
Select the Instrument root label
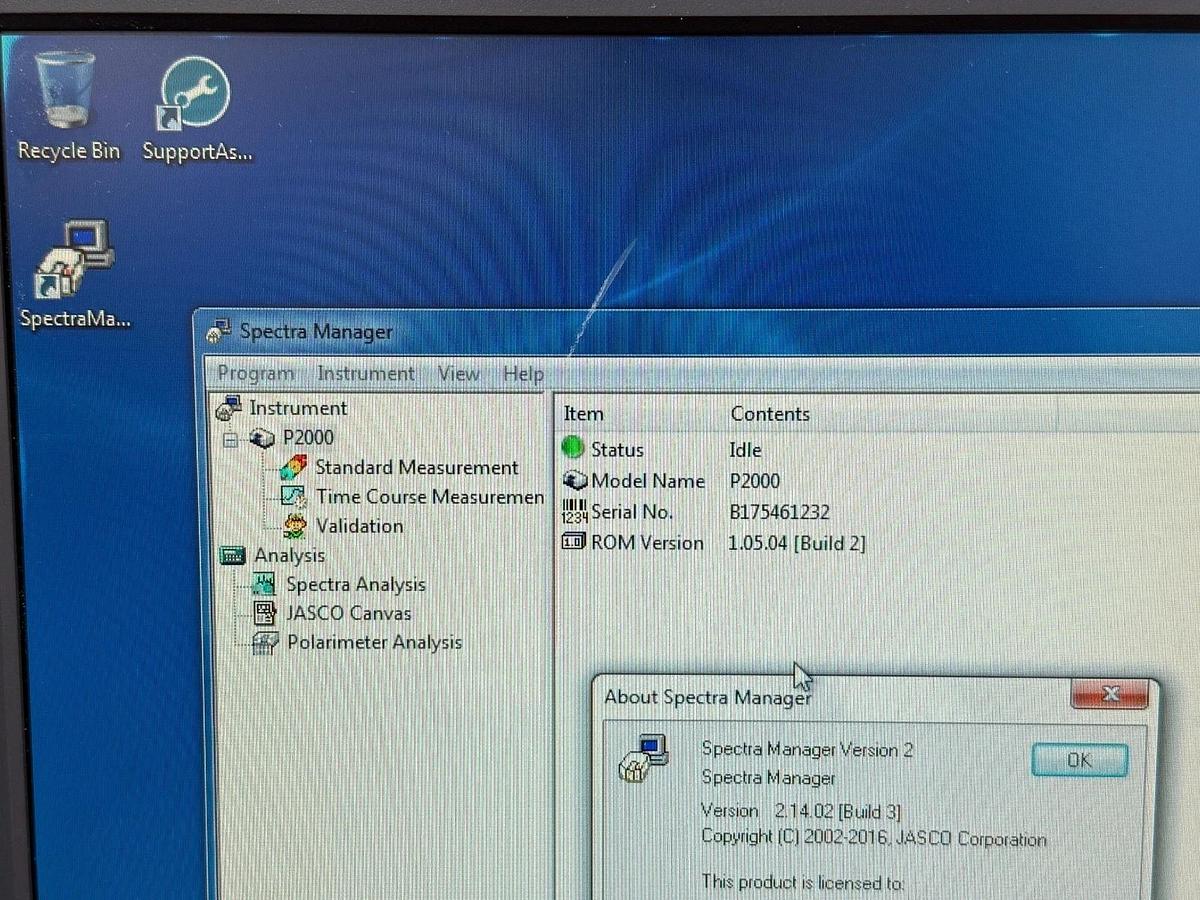click(x=298, y=408)
